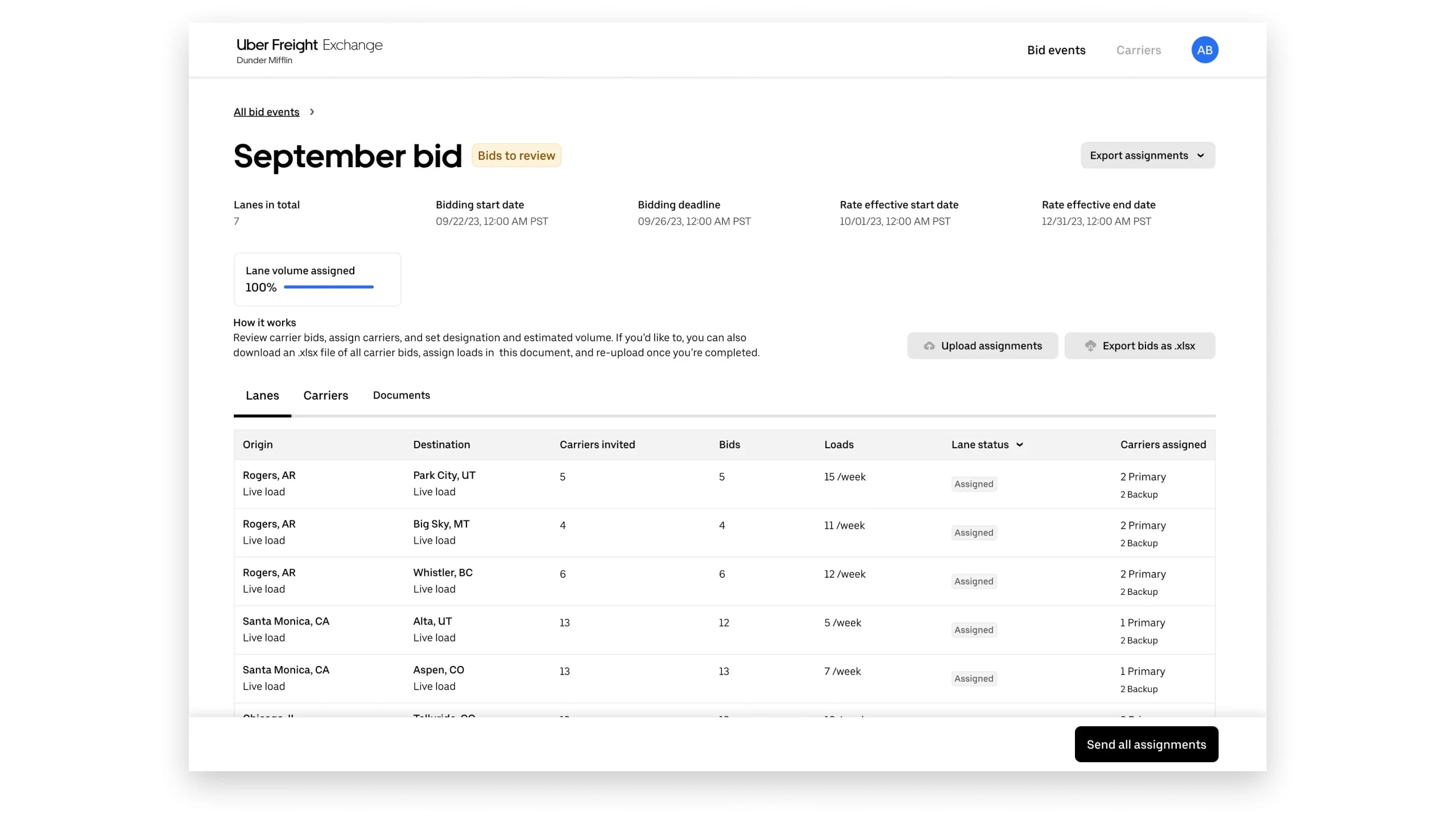Select the Assigned badge on the Whistler, BC lane

click(x=974, y=581)
